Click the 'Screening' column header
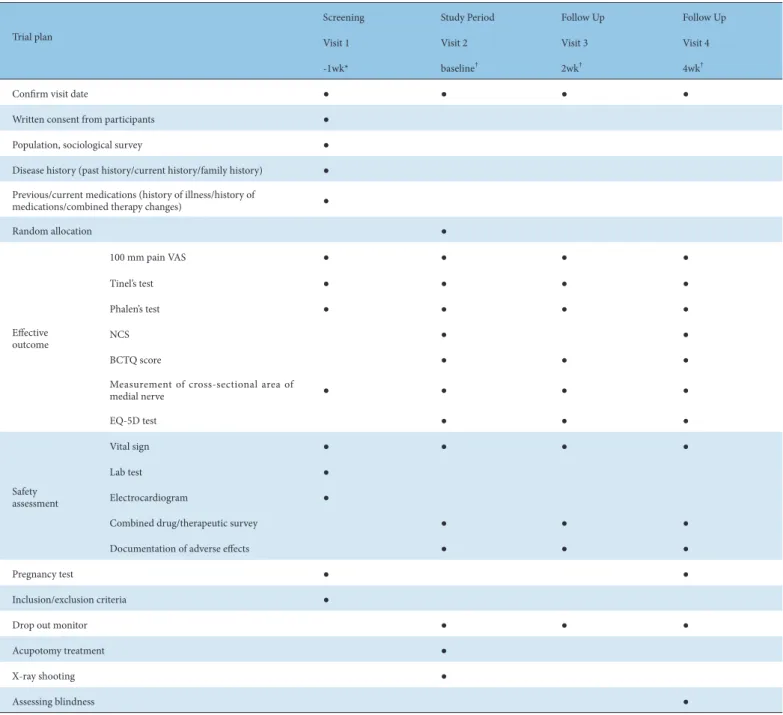Screen dimensions: 783x715 coord(344,17)
